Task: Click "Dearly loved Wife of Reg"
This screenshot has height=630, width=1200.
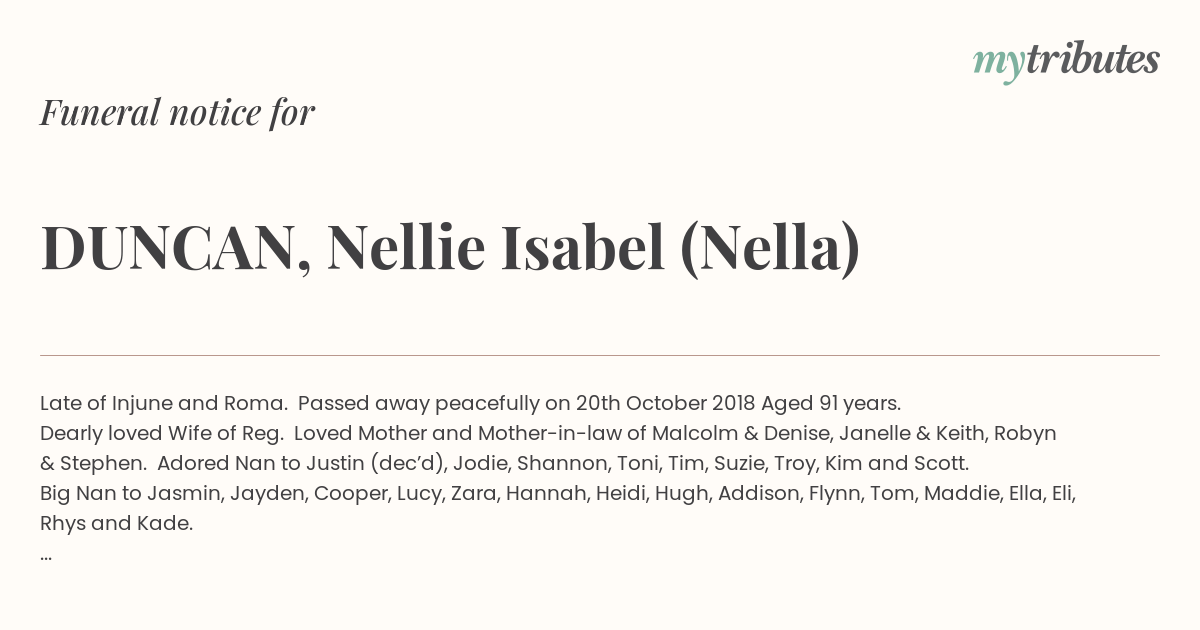Action: click(161, 433)
